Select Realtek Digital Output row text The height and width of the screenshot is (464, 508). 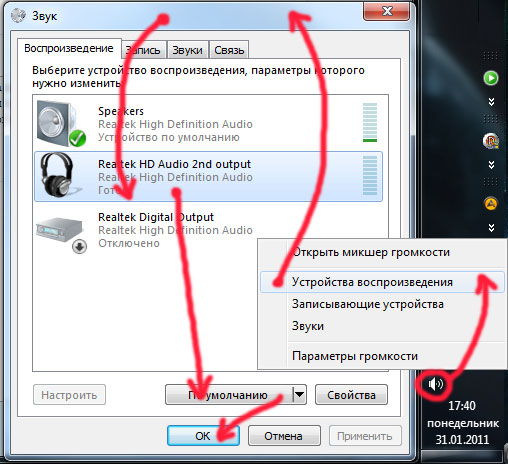[x=156, y=217]
